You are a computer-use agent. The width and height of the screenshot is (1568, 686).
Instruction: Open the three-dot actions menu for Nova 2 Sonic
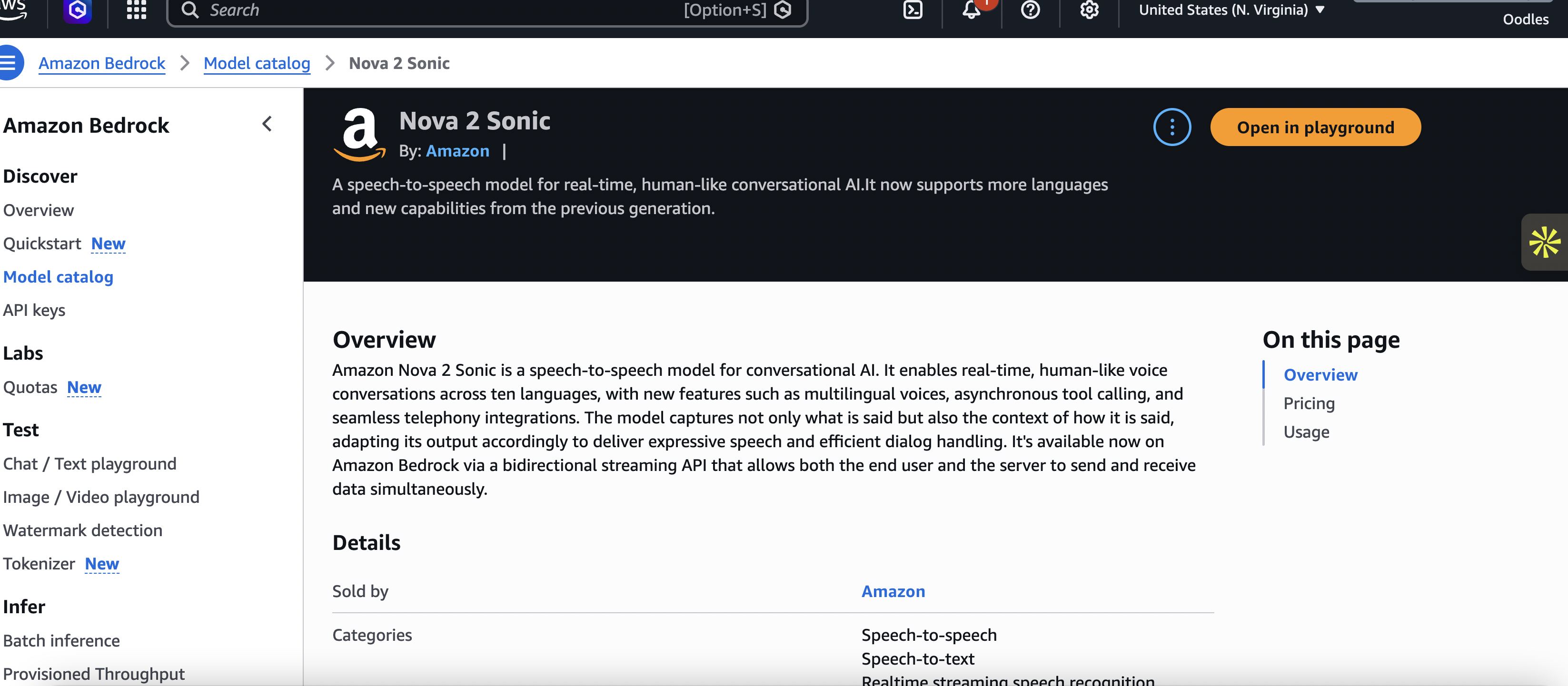(x=1172, y=127)
